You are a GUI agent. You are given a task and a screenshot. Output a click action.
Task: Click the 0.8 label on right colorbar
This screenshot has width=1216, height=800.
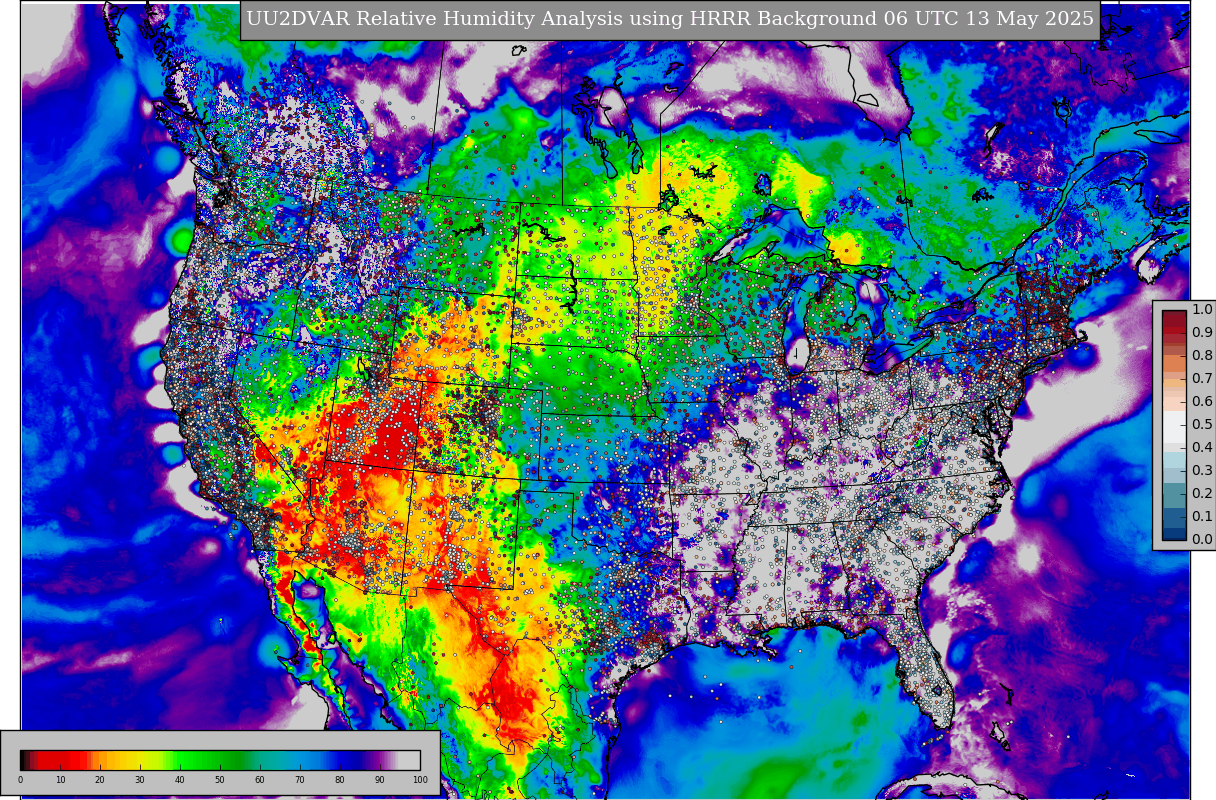1202,356
